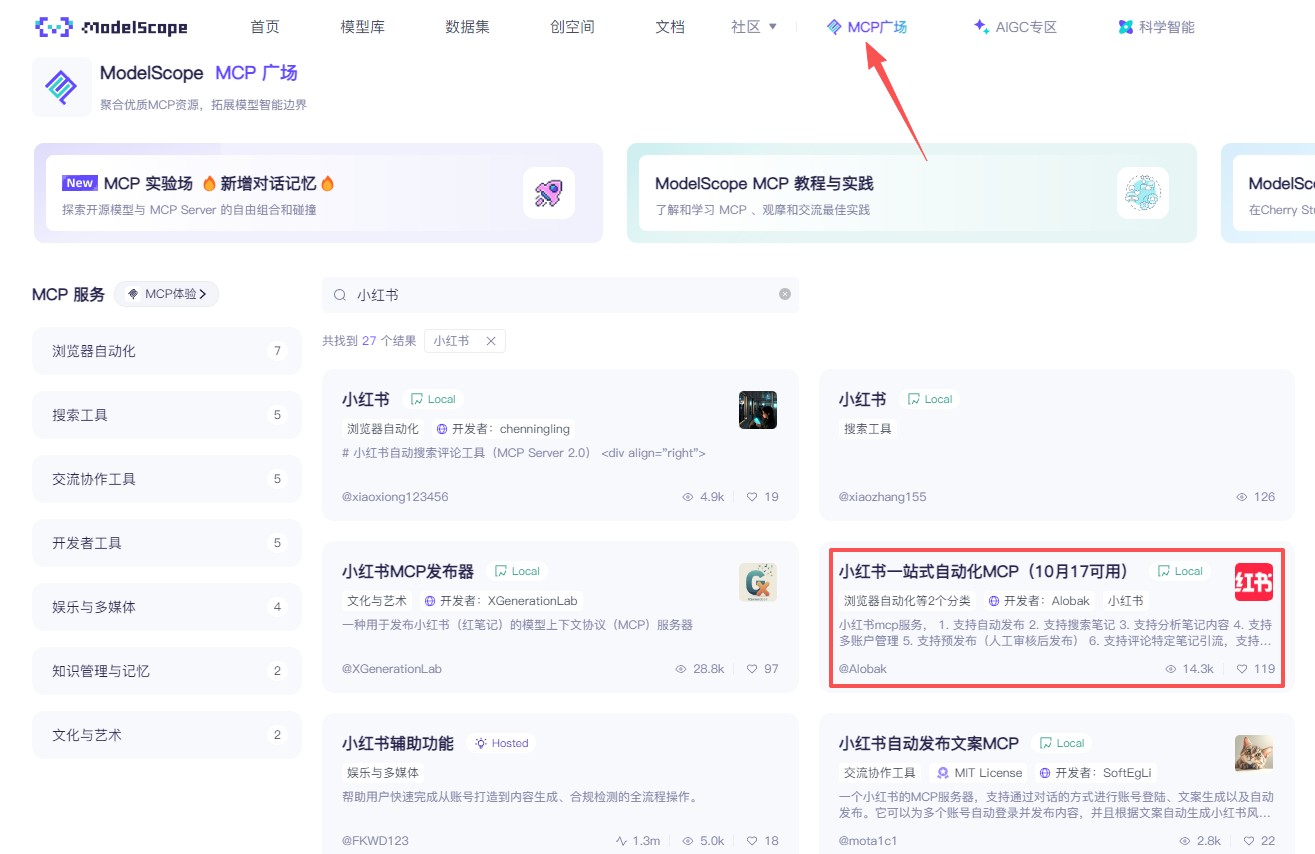The width and height of the screenshot is (1315, 854).
Task: Click the views eye icon showing 28.8k
Action: [681, 669]
